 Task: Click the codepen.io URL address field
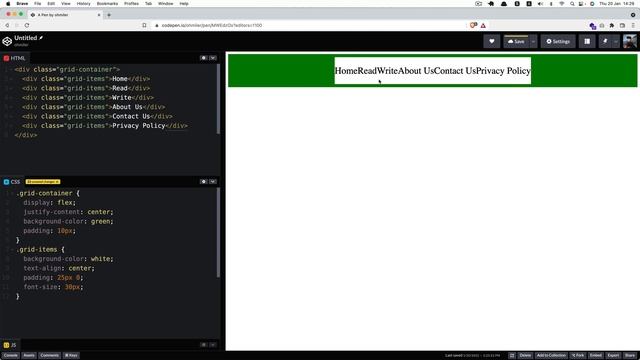[211, 25]
